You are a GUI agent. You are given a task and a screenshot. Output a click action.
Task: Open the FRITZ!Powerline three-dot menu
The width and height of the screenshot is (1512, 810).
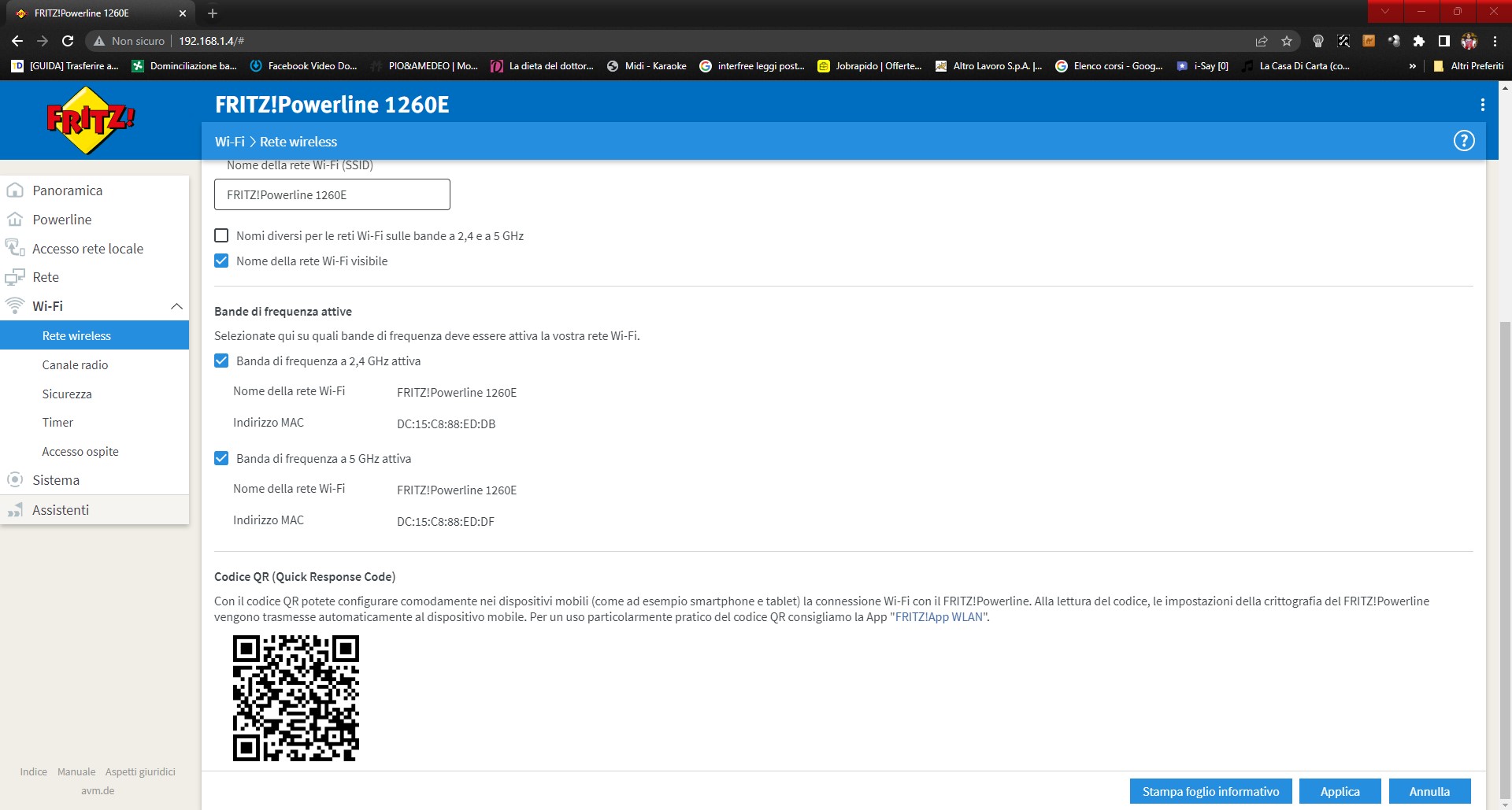pyautogui.click(x=1482, y=105)
